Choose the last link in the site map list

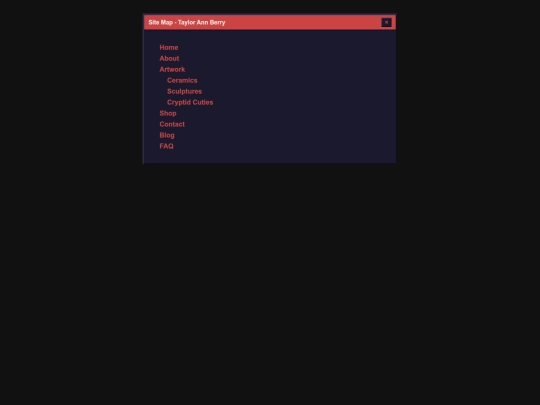(x=166, y=146)
